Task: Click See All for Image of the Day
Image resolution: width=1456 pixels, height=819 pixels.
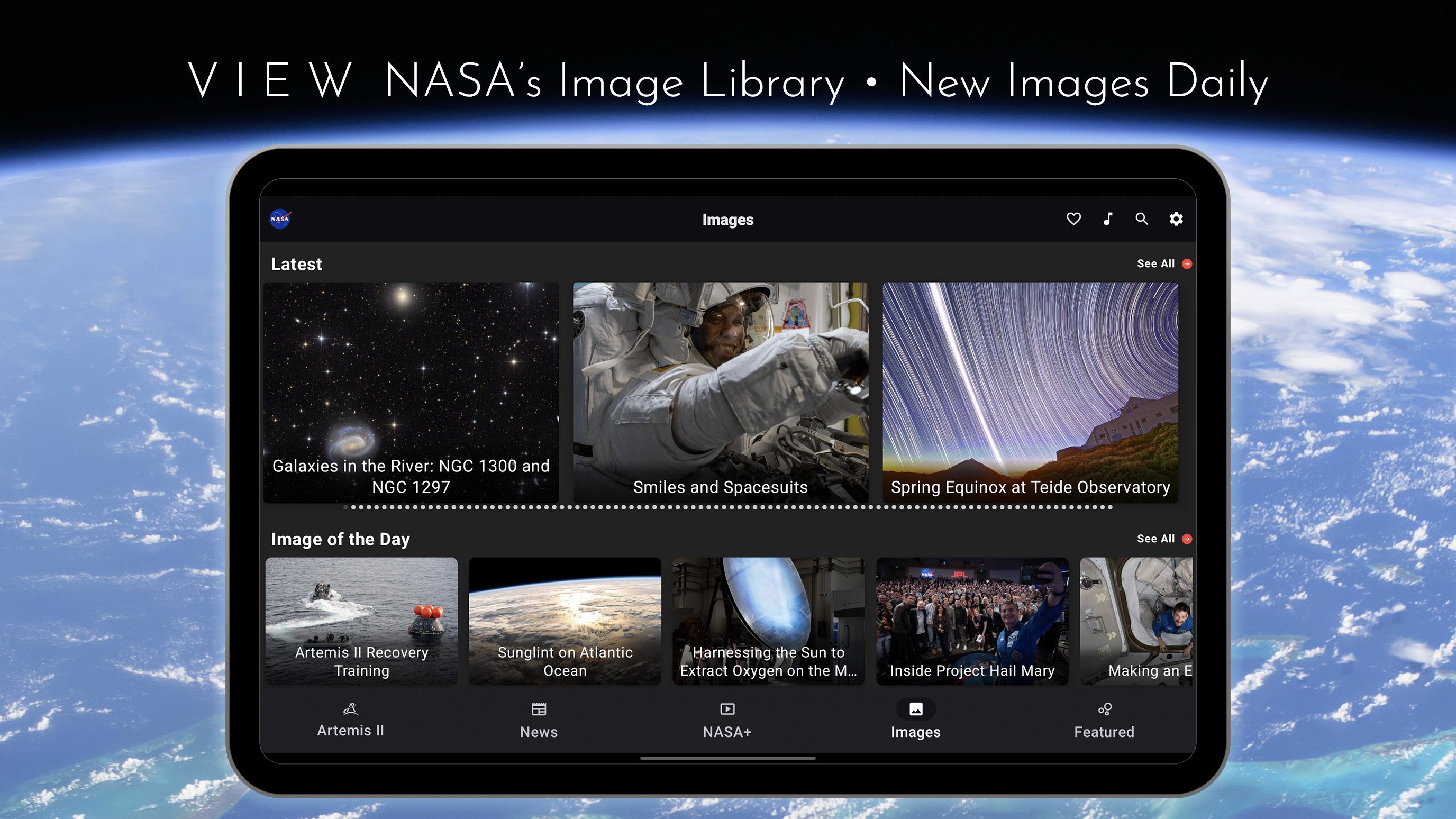Action: pyautogui.click(x=1155, y=539)
